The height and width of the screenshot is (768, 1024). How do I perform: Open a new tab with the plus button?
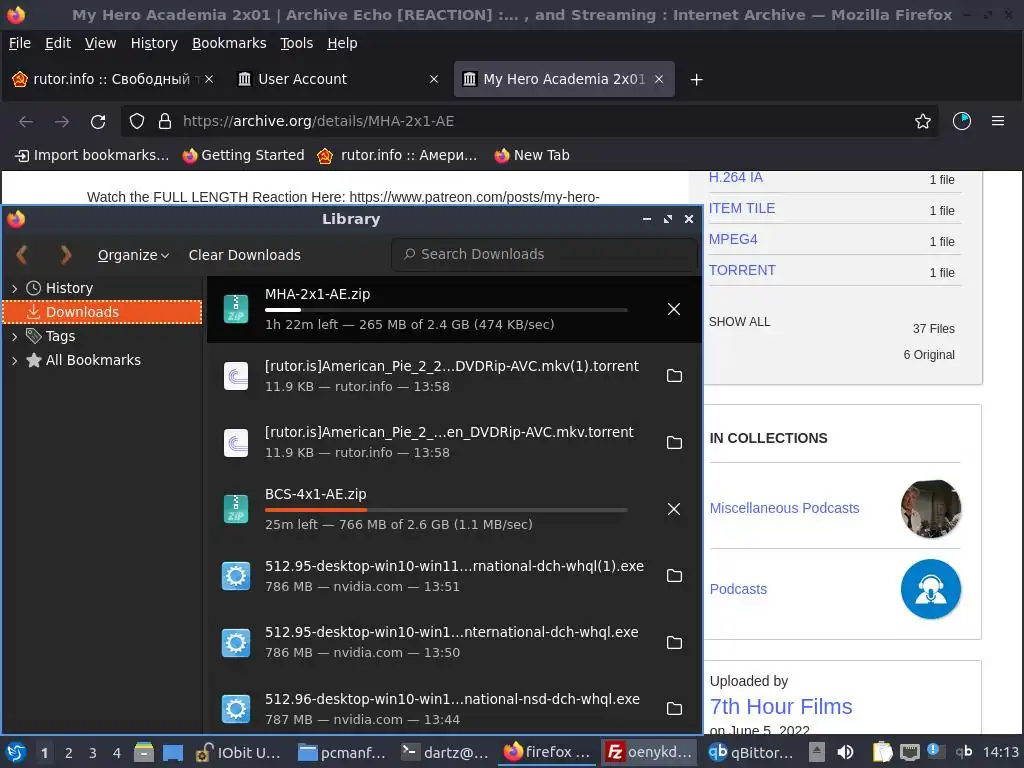[696, 80]
